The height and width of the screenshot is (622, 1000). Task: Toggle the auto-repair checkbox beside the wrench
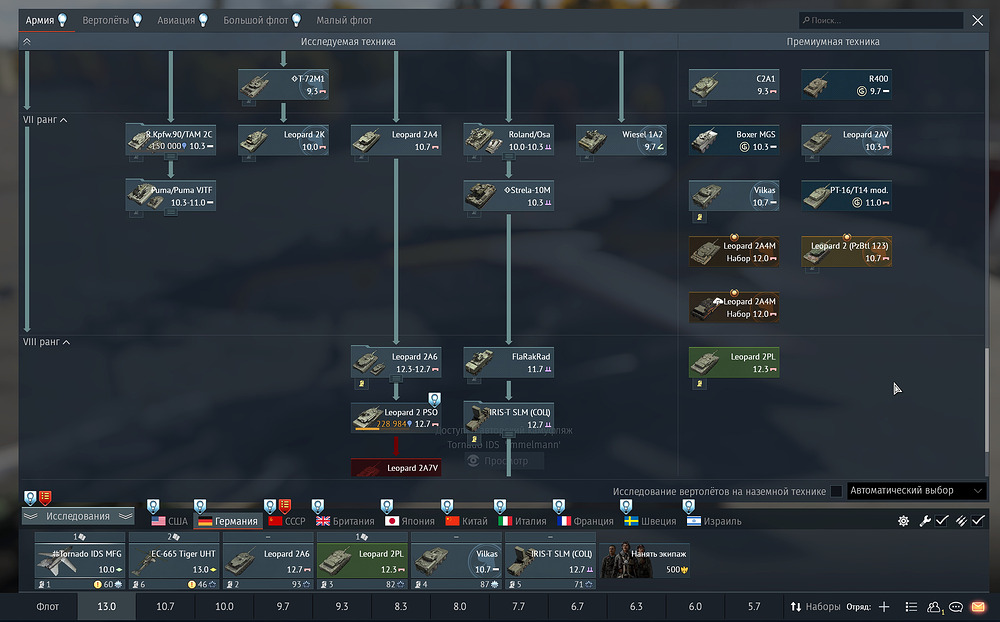[942, 521]
